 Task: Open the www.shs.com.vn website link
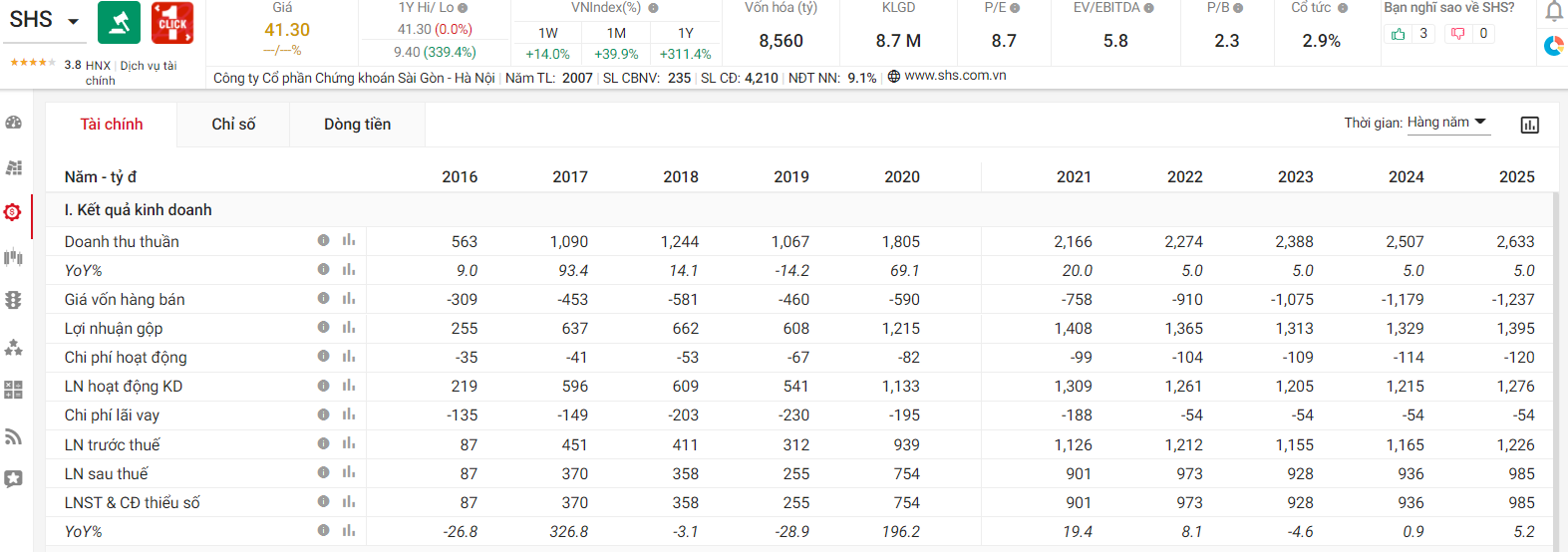[954, 76]
